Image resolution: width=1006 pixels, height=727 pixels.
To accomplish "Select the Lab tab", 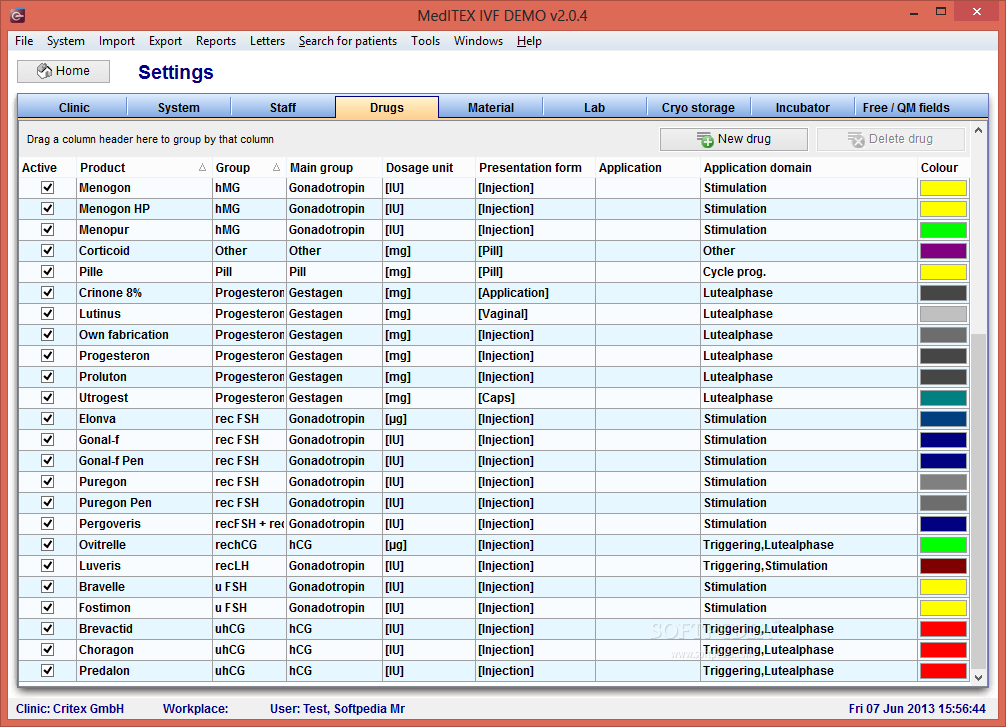I will click(x=594, y=108).
